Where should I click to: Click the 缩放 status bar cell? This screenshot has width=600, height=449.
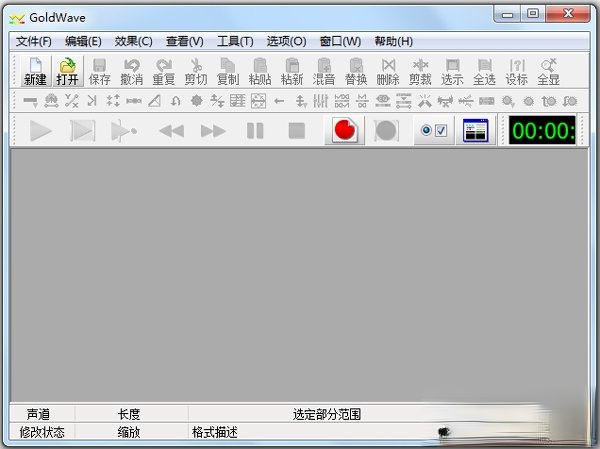click(x=129, y=433)
